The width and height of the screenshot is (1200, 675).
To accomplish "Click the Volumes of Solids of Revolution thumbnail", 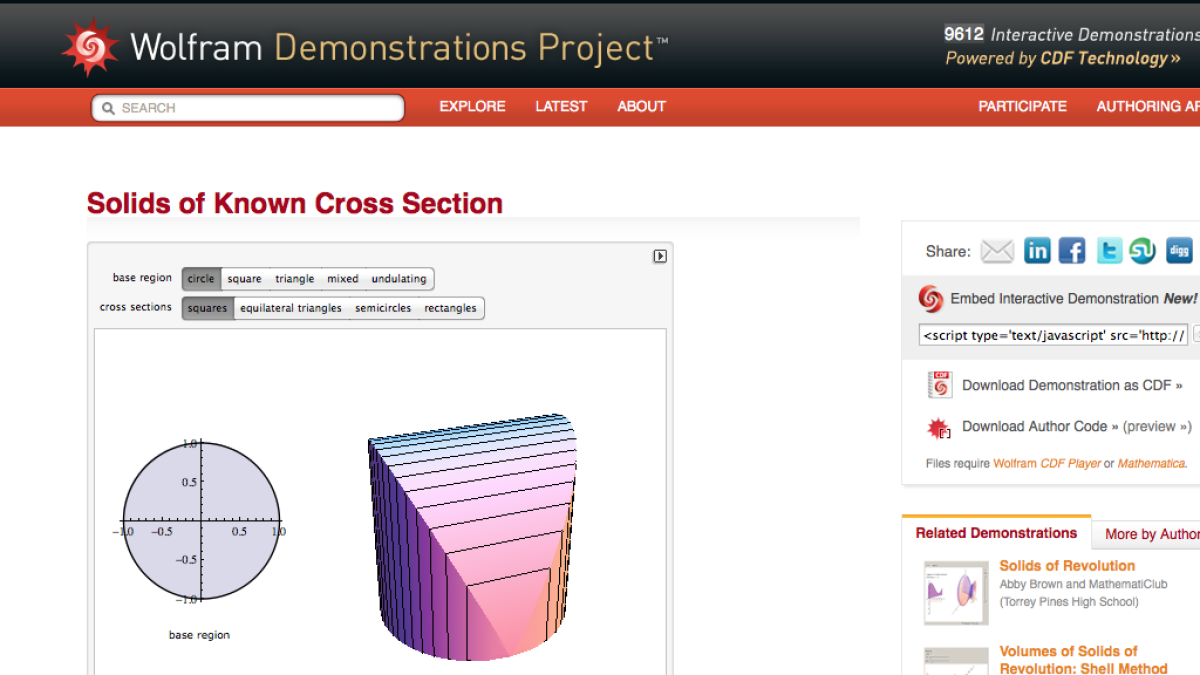I will coord(955,660).
